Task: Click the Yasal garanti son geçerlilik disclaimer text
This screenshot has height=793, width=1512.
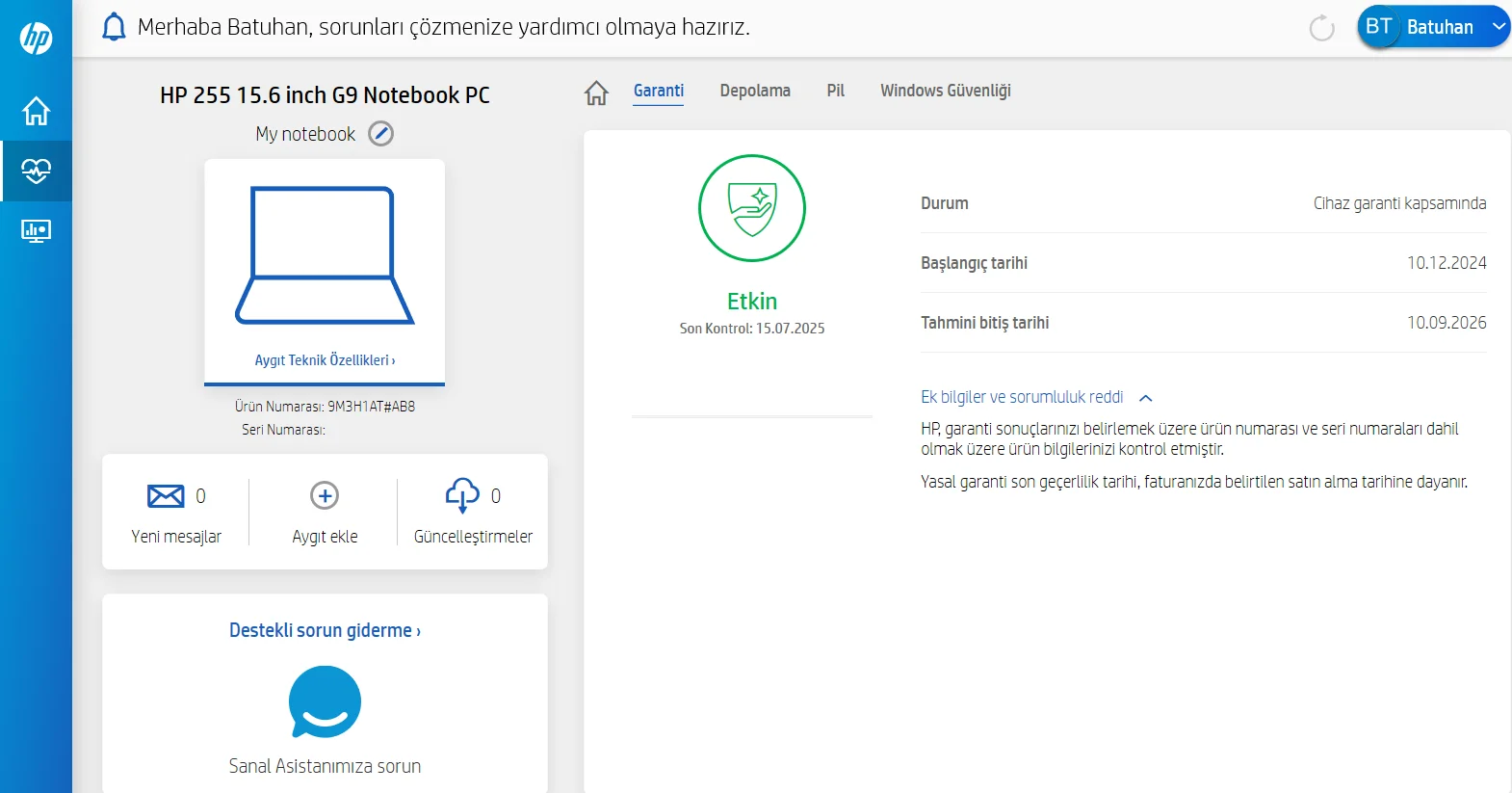Action: 1194,482
